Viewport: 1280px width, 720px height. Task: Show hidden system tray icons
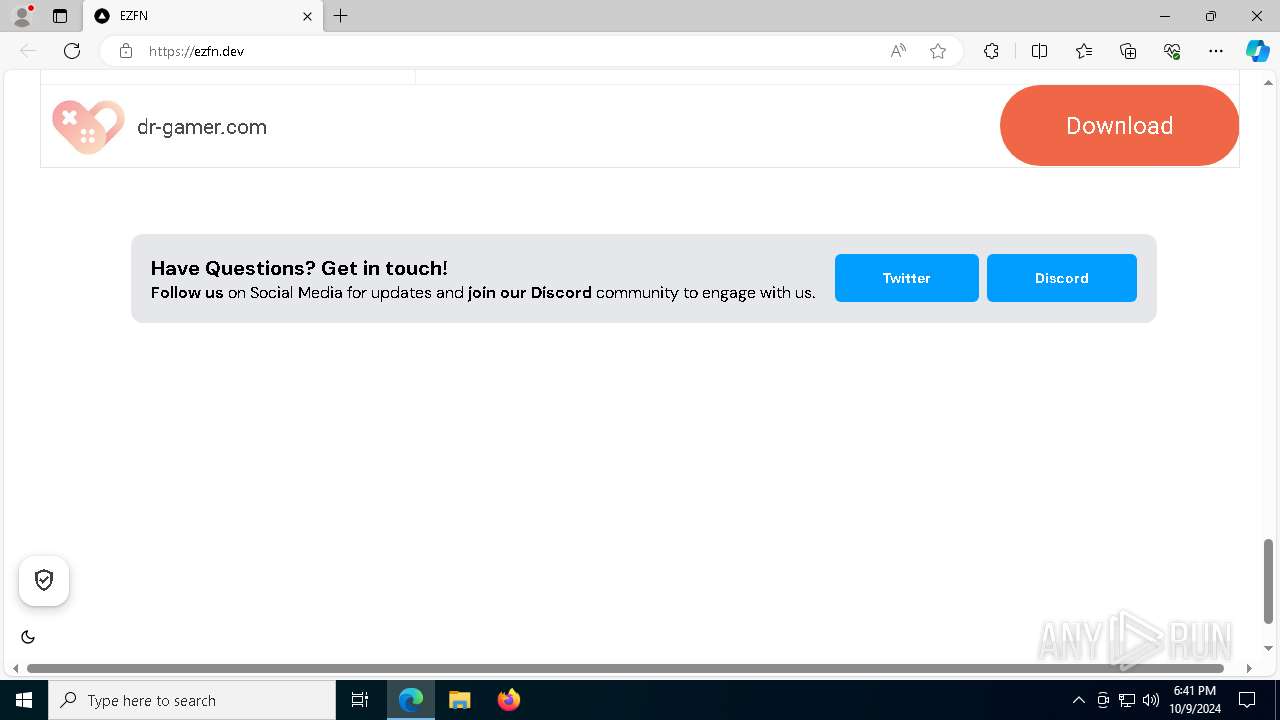(x=1078, y=700)
